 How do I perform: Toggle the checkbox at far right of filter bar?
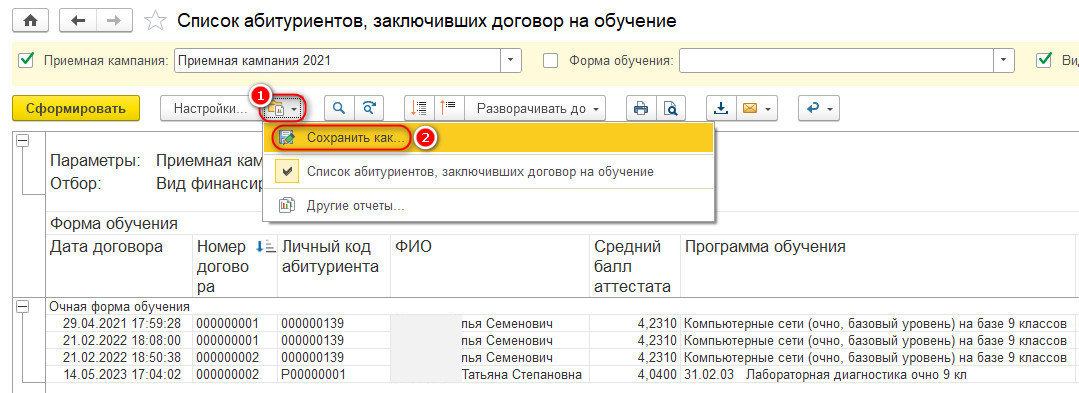click(1043, 60)
